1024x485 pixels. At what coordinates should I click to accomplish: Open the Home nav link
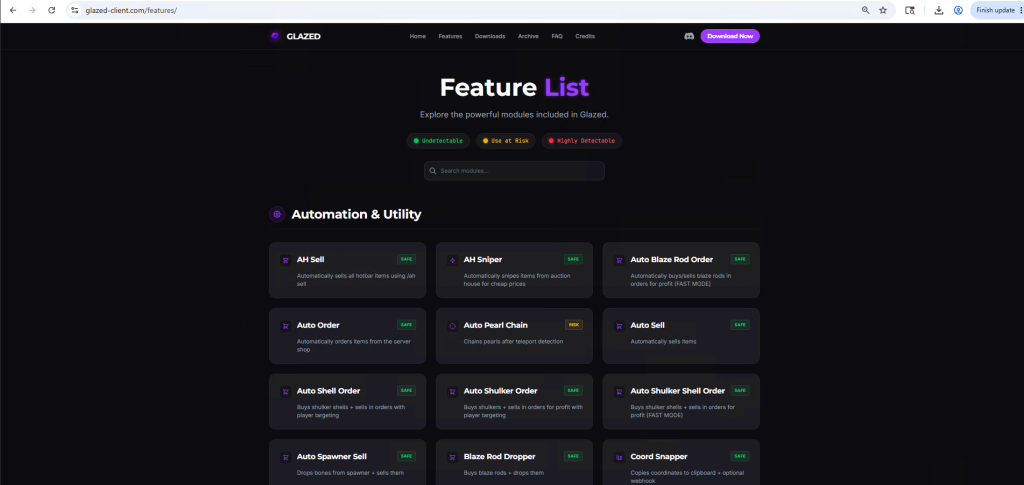[418, 37]
